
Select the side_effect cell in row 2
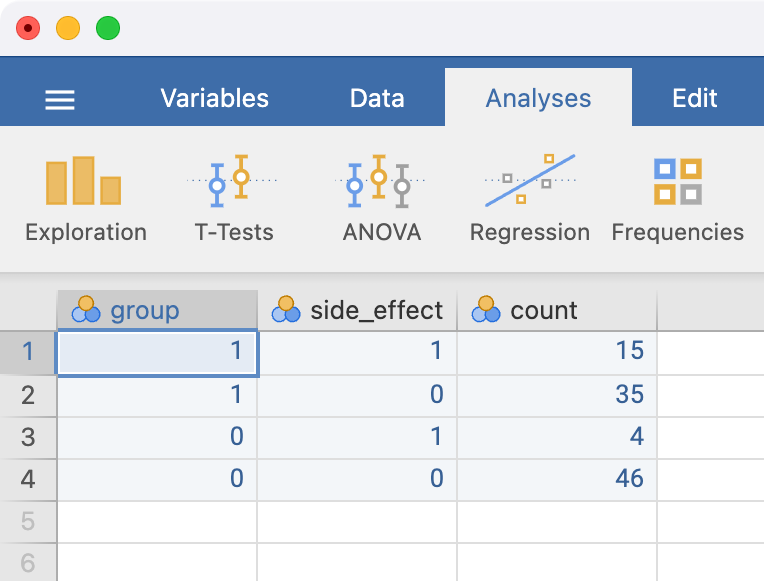pos(357,394)
